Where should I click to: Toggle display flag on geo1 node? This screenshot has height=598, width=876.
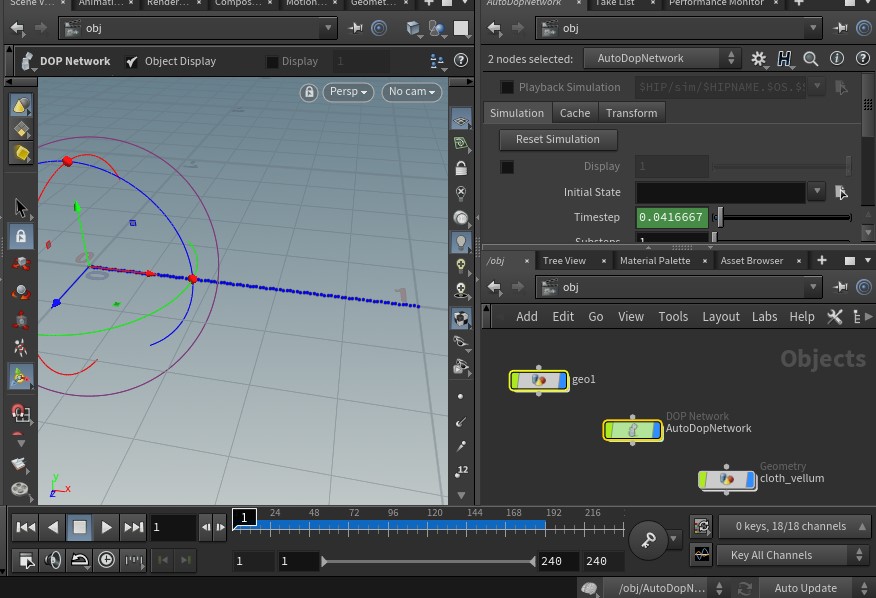click(561, 381)
